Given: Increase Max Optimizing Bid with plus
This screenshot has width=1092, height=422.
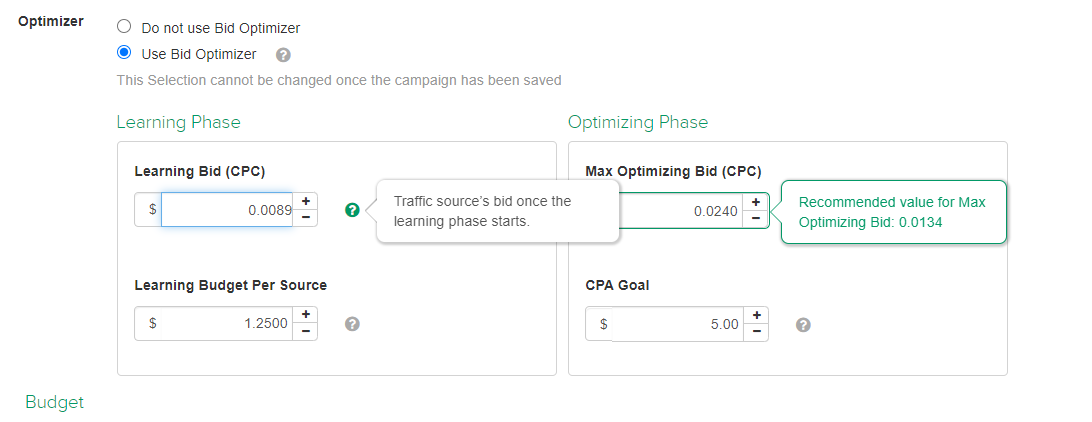Looking at the screenshot, I should (x=756, y=202).
